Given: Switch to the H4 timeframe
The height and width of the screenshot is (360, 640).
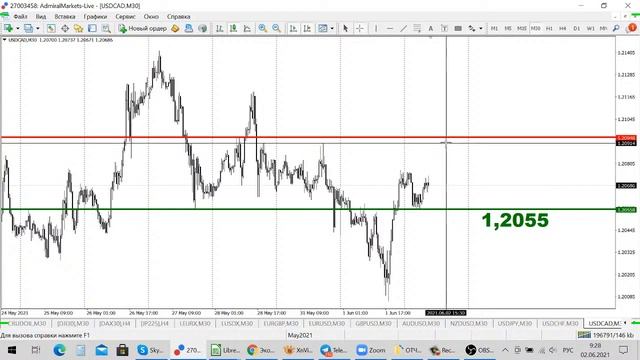Looking at the screenshot, I should tap(563, 28).
